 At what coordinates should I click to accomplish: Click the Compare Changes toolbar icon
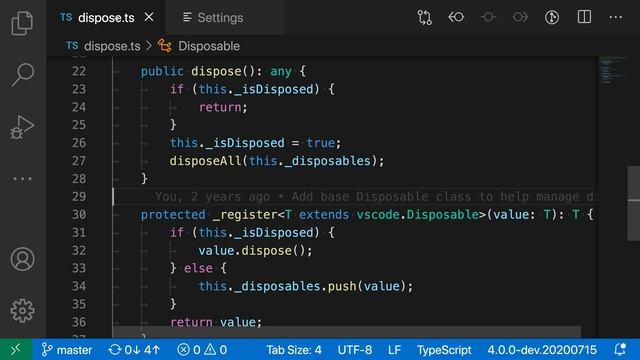(x=424, y=18)
